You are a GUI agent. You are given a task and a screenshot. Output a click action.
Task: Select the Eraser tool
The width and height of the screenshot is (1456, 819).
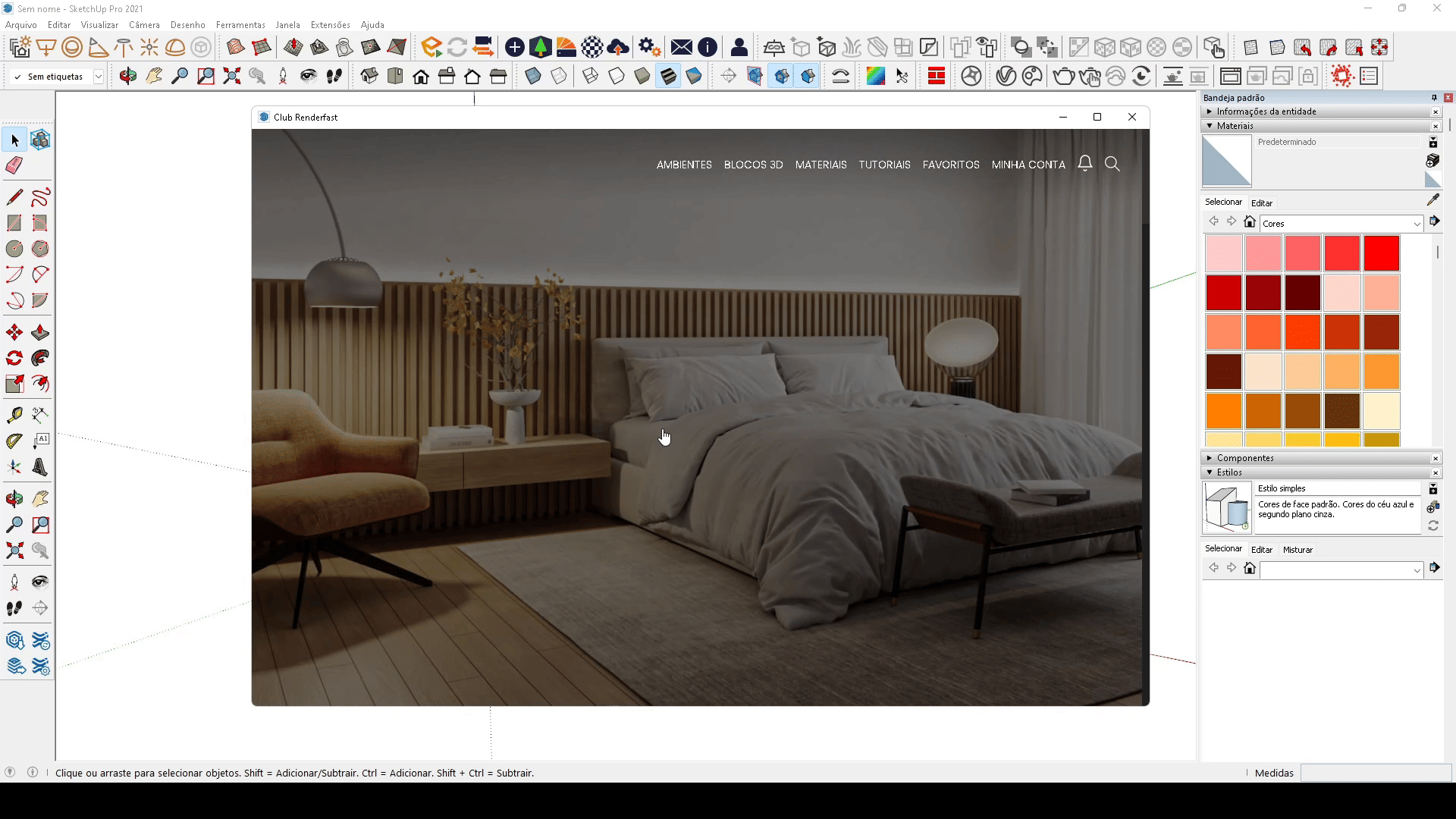click(14, 166)
